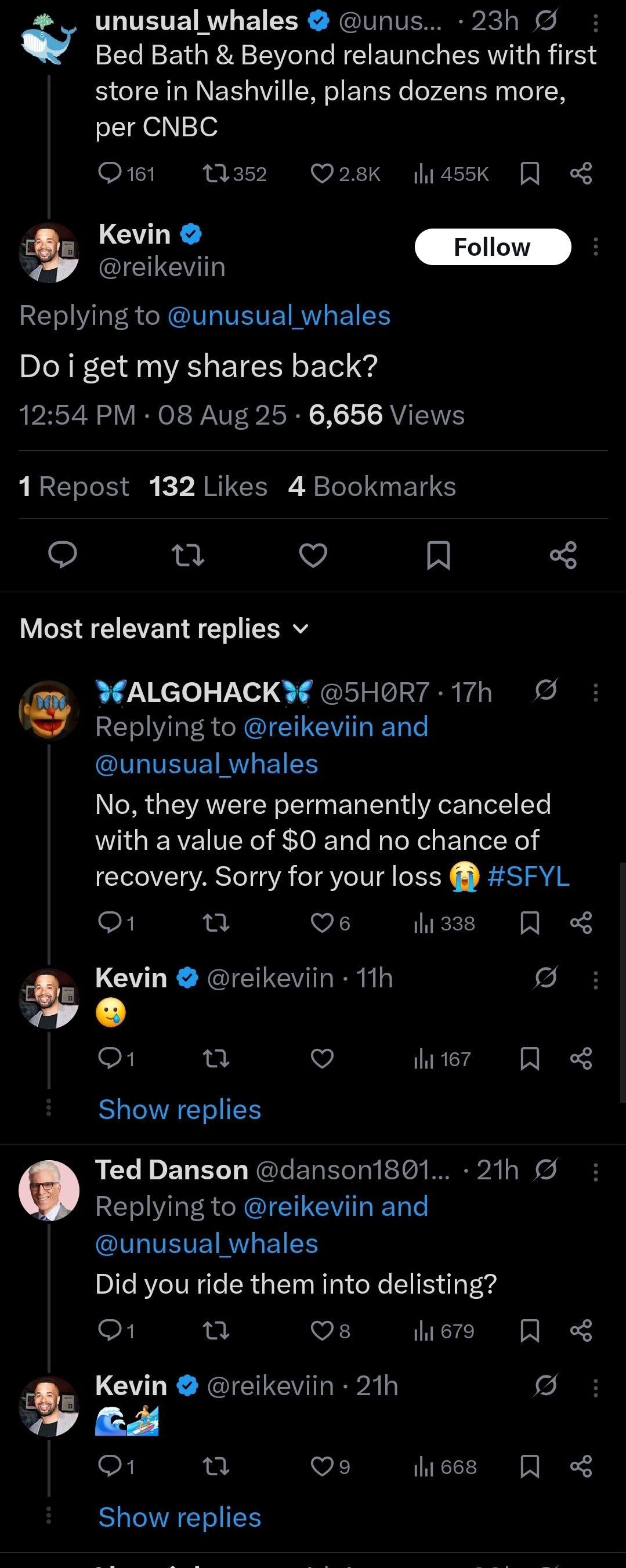Open @unusual_whales mention under Replying to
The image size is (626, 1568).
[x=278, y=316]
